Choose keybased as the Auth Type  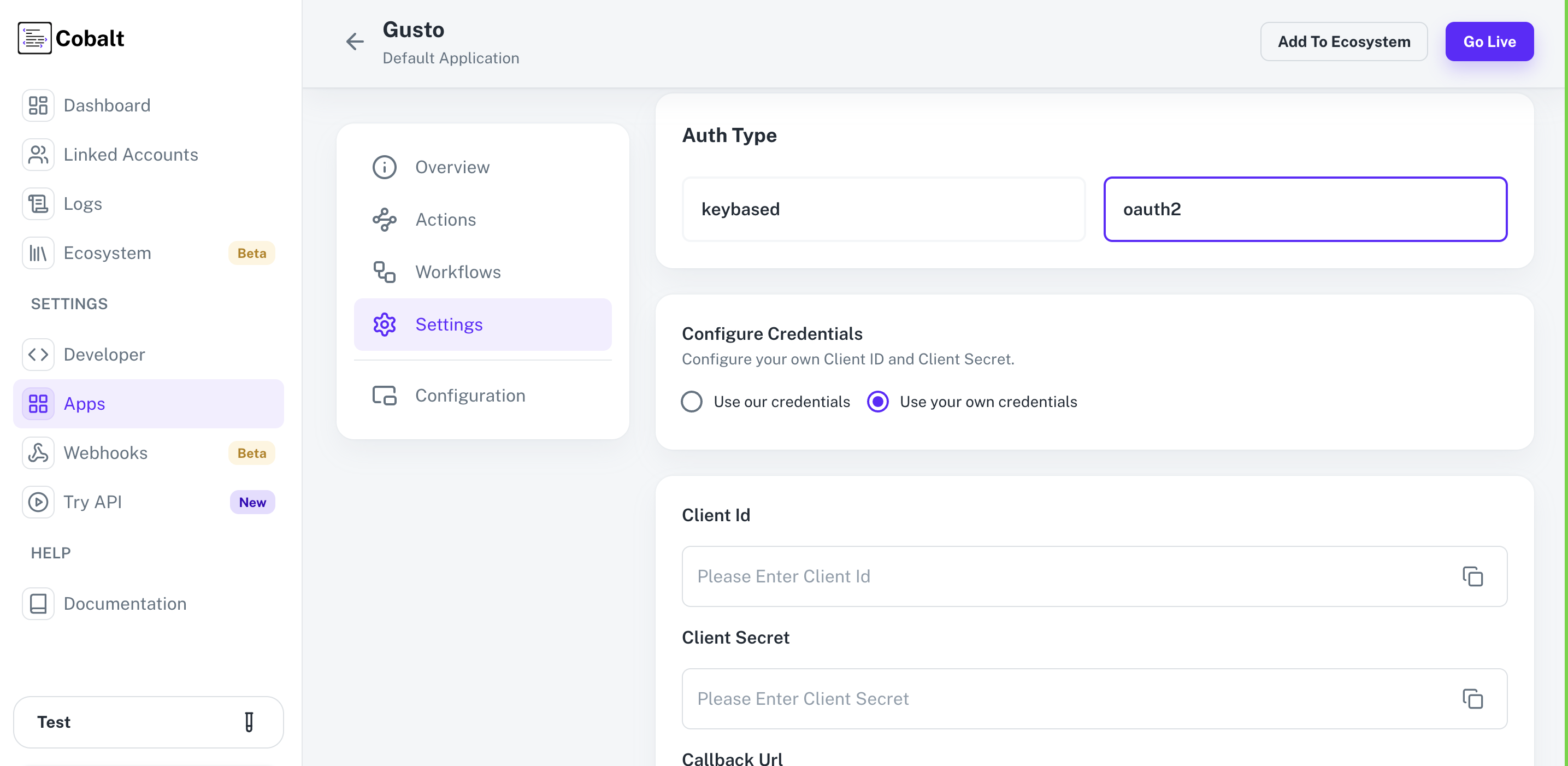[x=883, y=209]
